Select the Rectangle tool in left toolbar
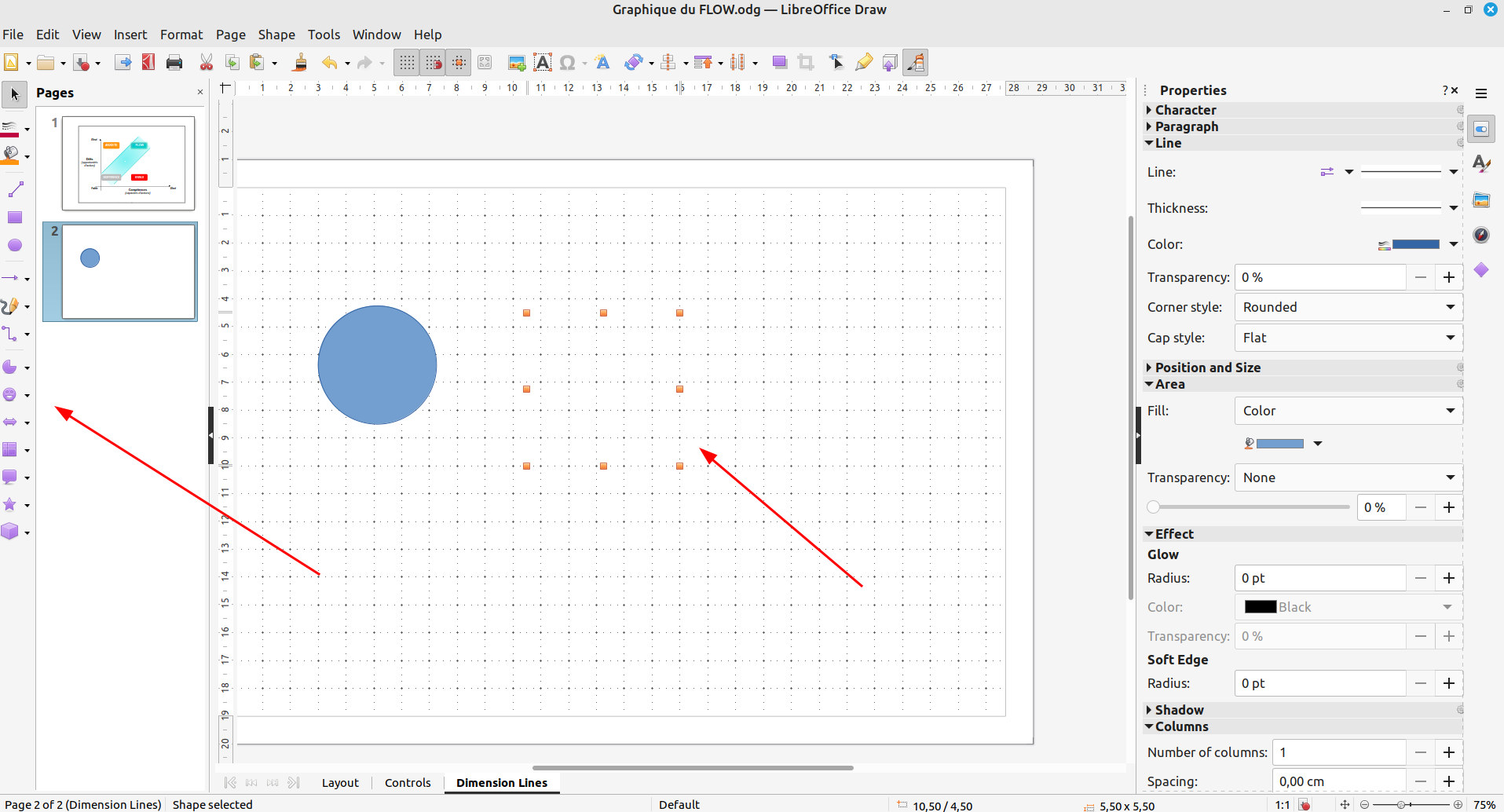1504x812 pixels. pos(14,218)
